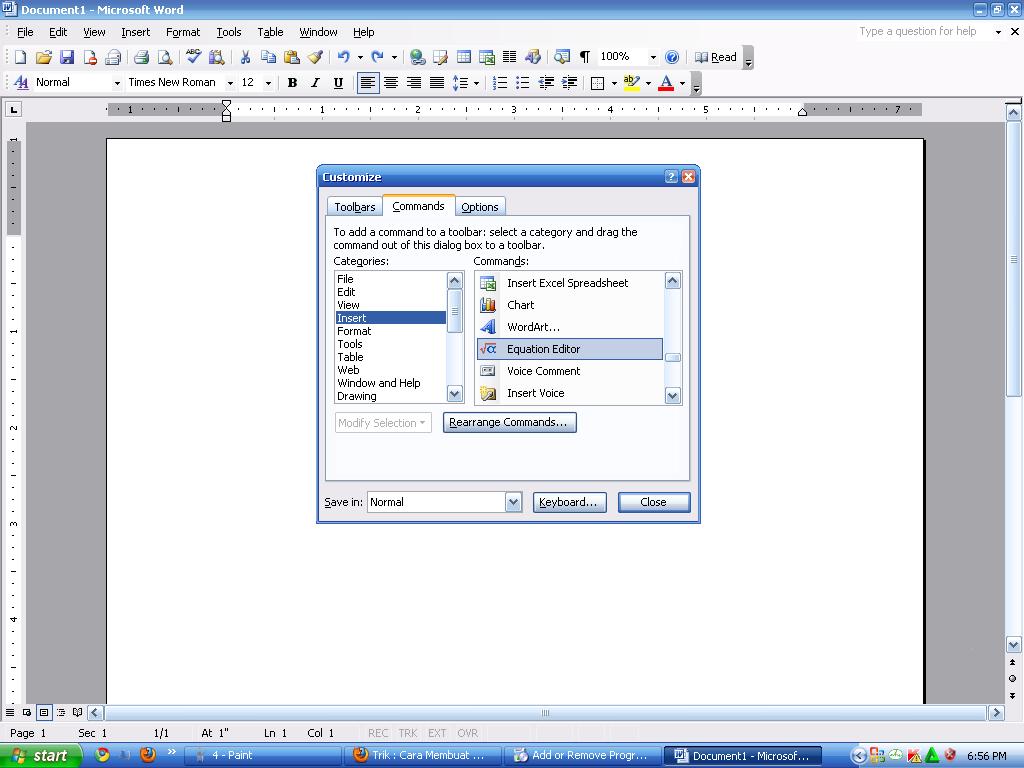Apply the yellow Highlight color
The width and height of the screenshot is (1024, 768).
(x=632, y=83)
